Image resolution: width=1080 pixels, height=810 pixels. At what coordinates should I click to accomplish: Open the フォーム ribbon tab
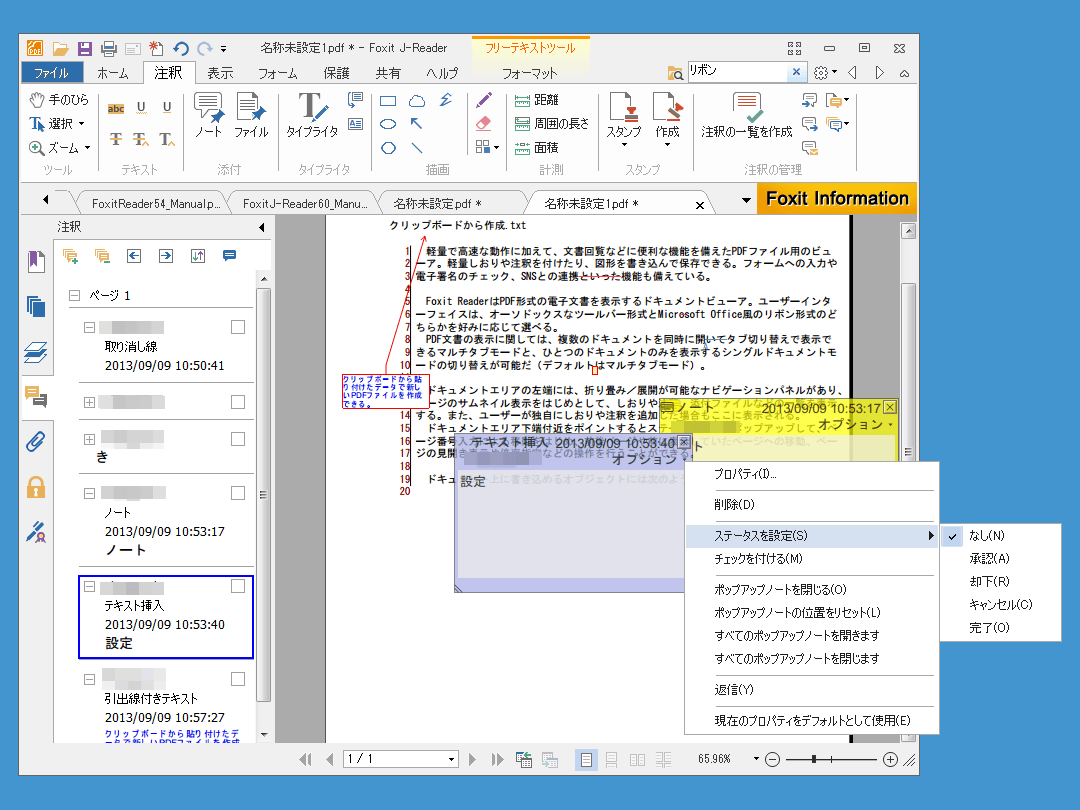coord(278,73)
